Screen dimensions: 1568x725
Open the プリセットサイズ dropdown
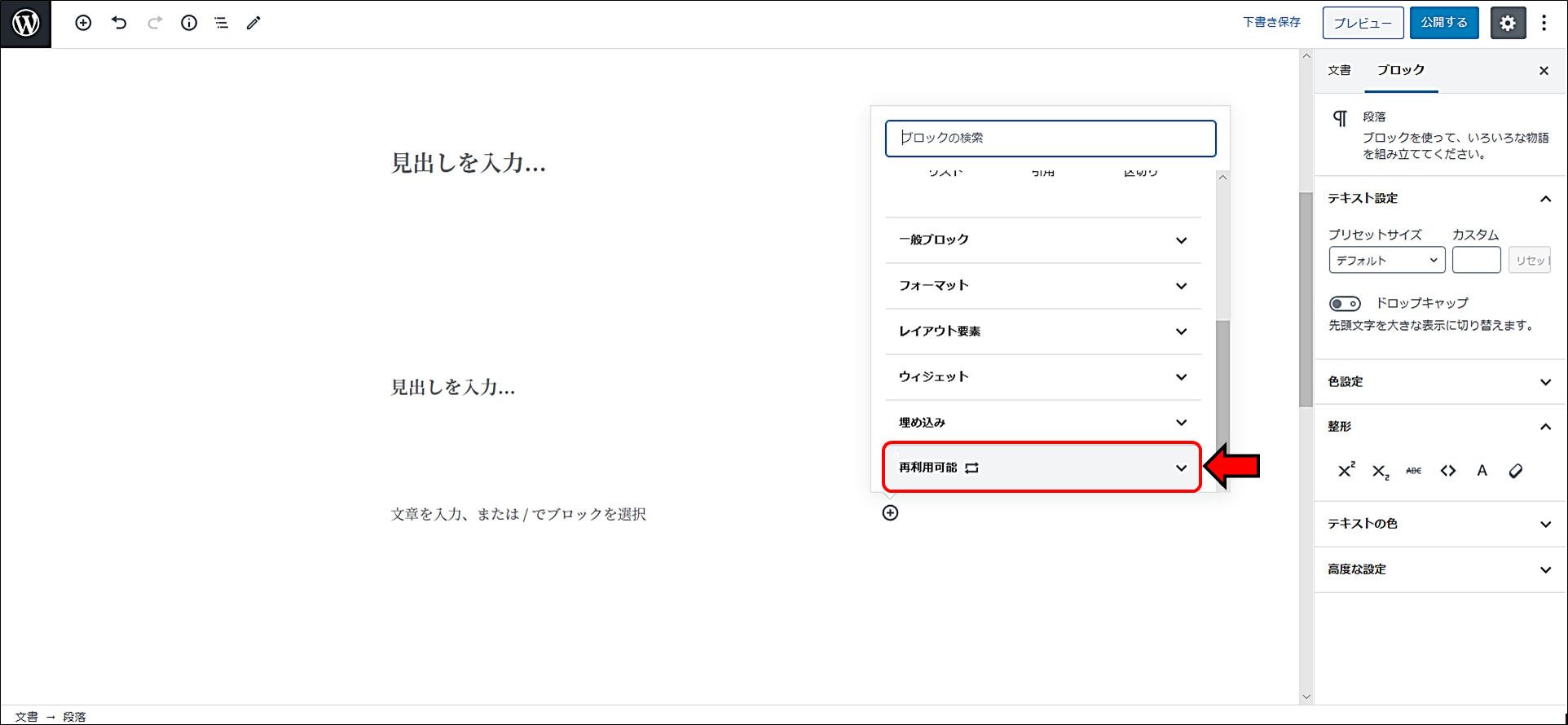point(1386,260)
